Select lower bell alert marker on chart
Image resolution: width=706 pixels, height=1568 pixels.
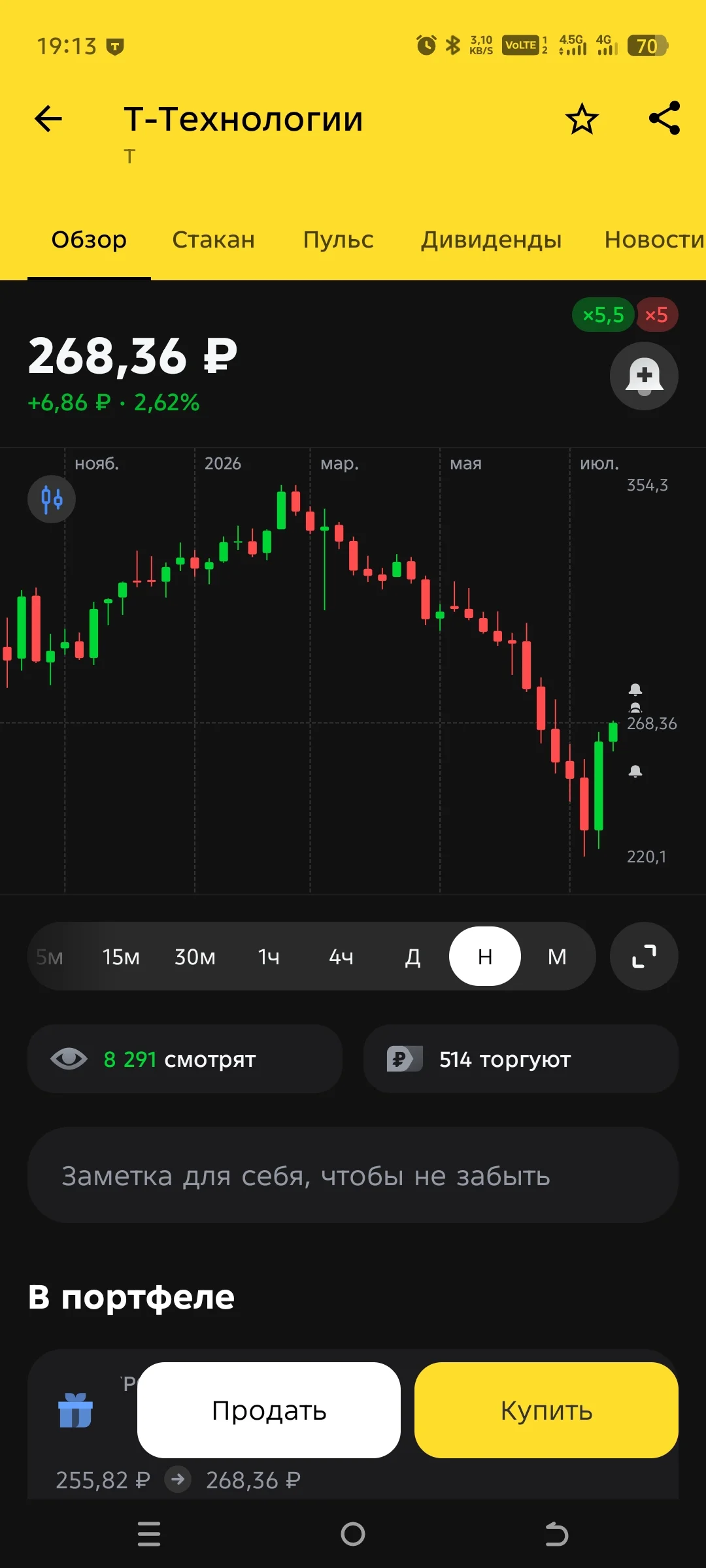(635, 771)
